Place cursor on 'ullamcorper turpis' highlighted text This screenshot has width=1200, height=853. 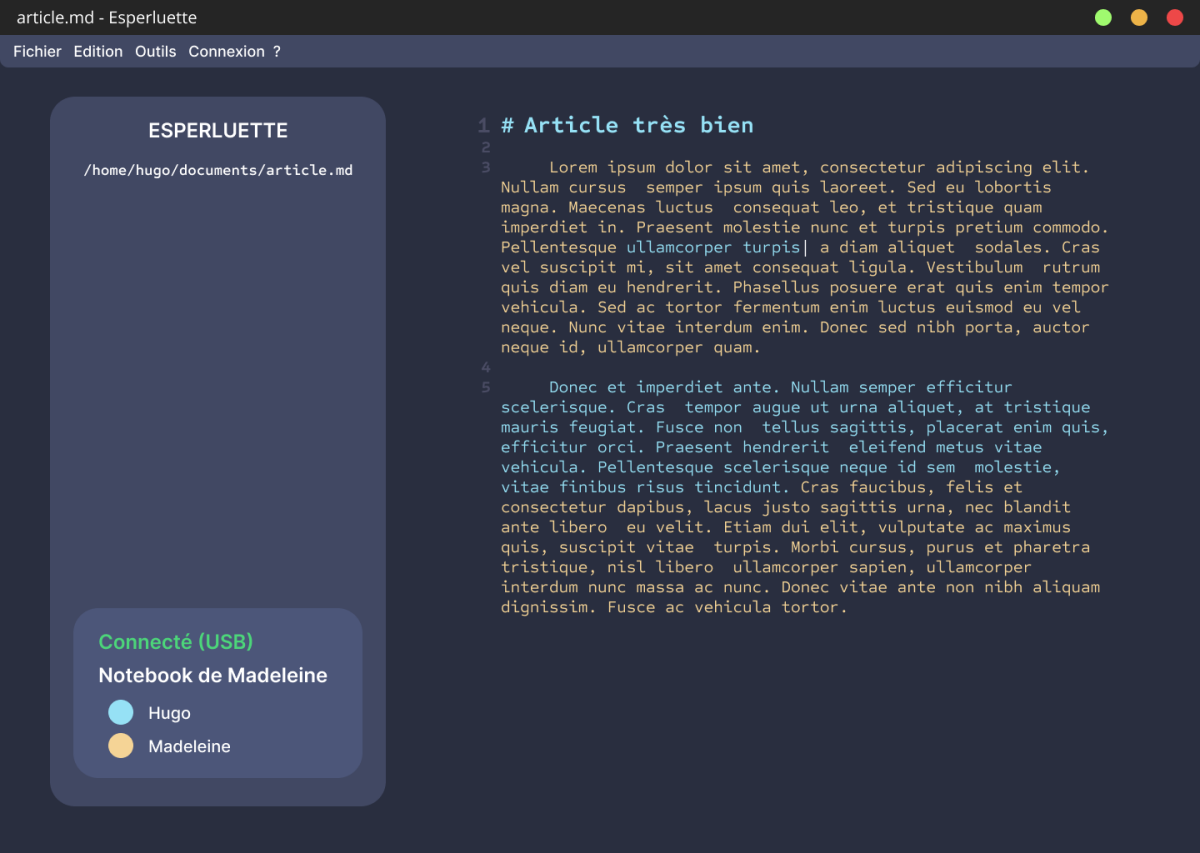713,247
